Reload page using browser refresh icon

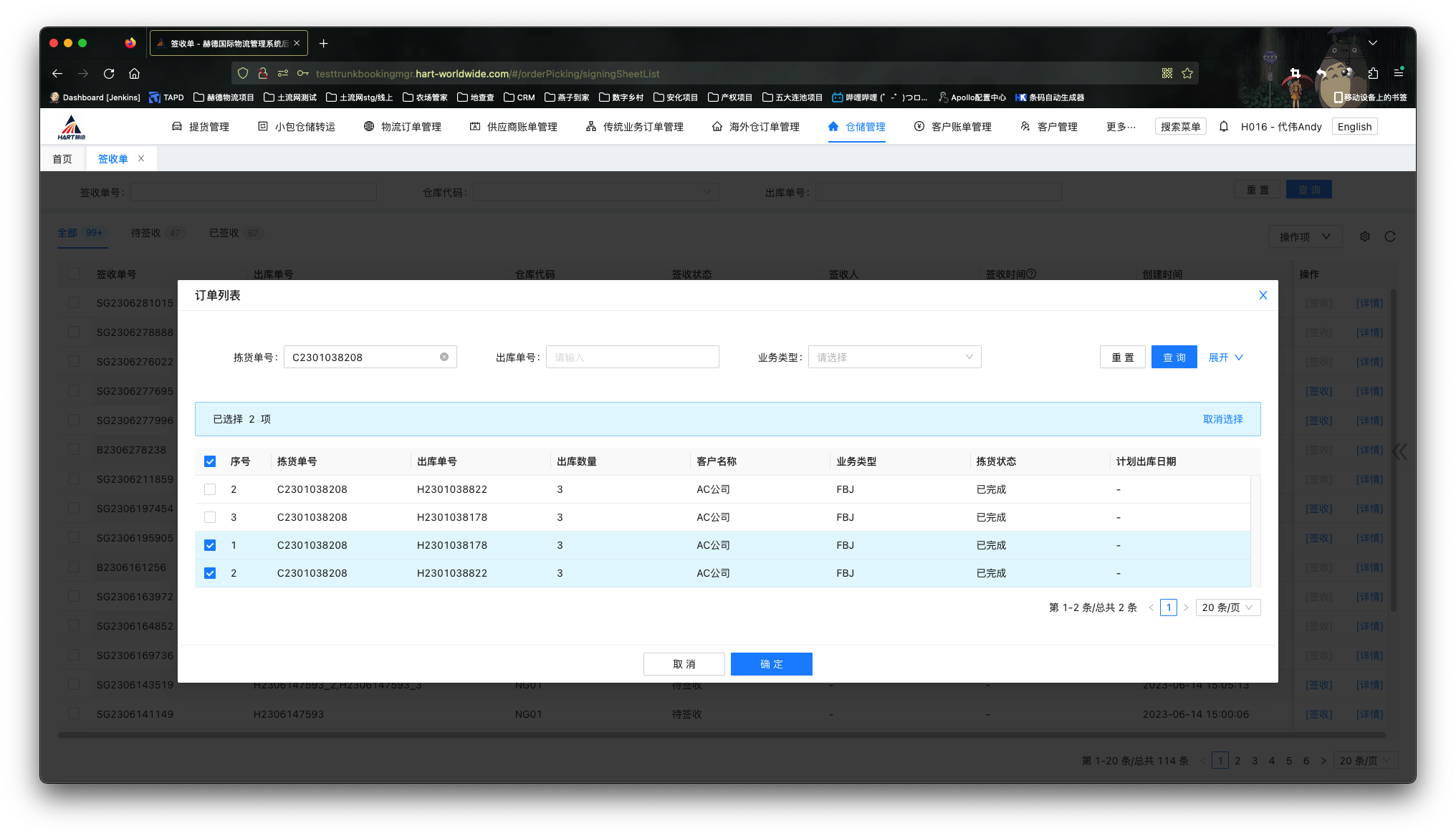click(109, 73)
